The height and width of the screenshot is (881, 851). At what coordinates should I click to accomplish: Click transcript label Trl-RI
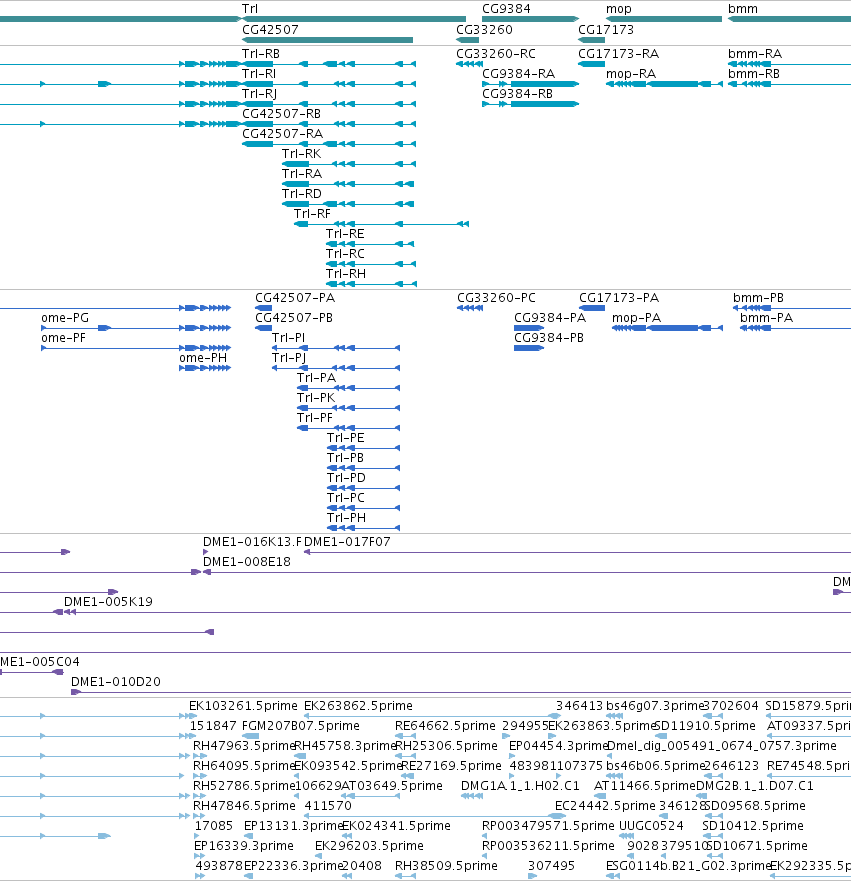[x=259, y=74]
